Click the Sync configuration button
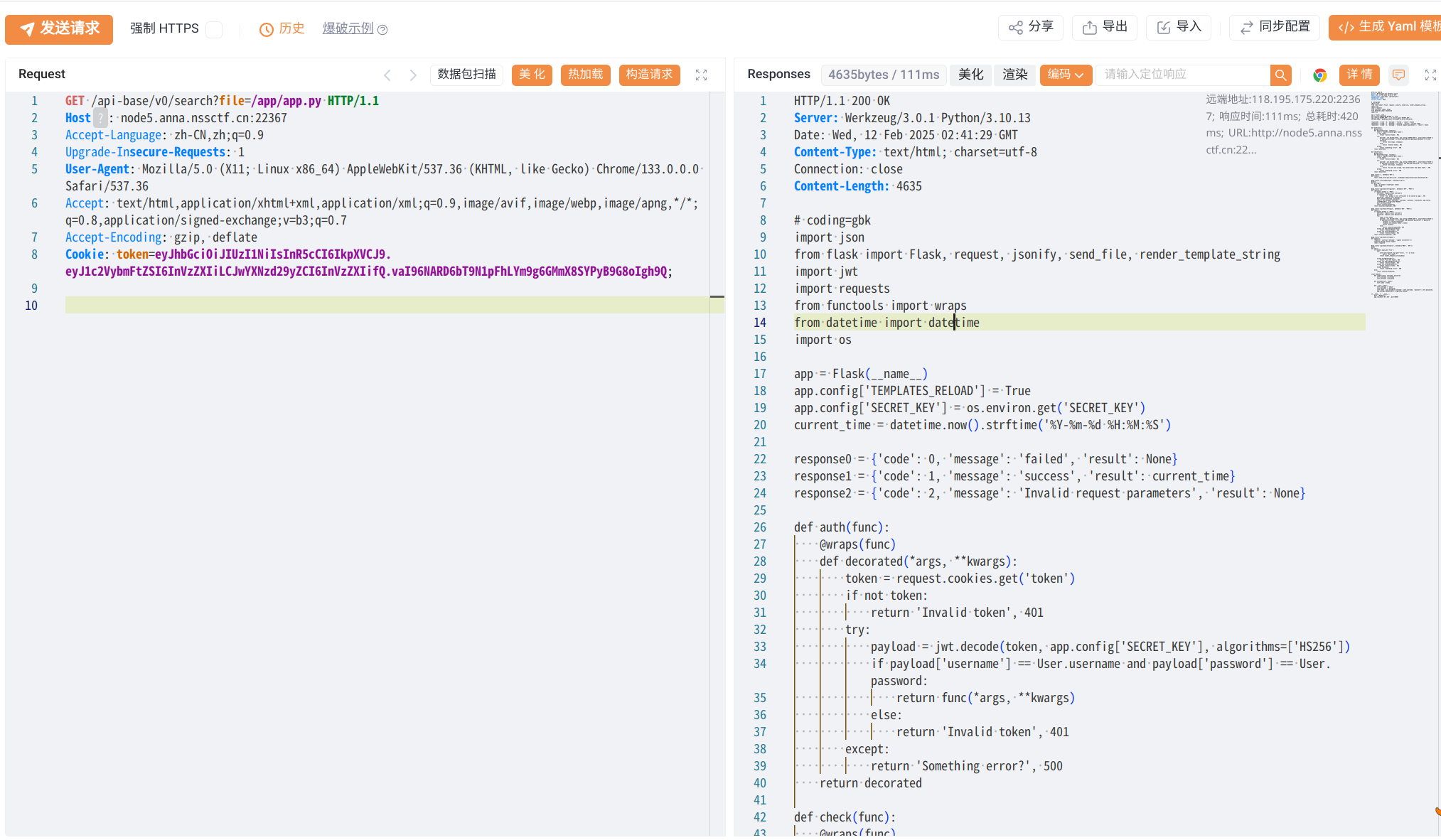Viewport: 1441px width, 840px height. [1274, 27]
